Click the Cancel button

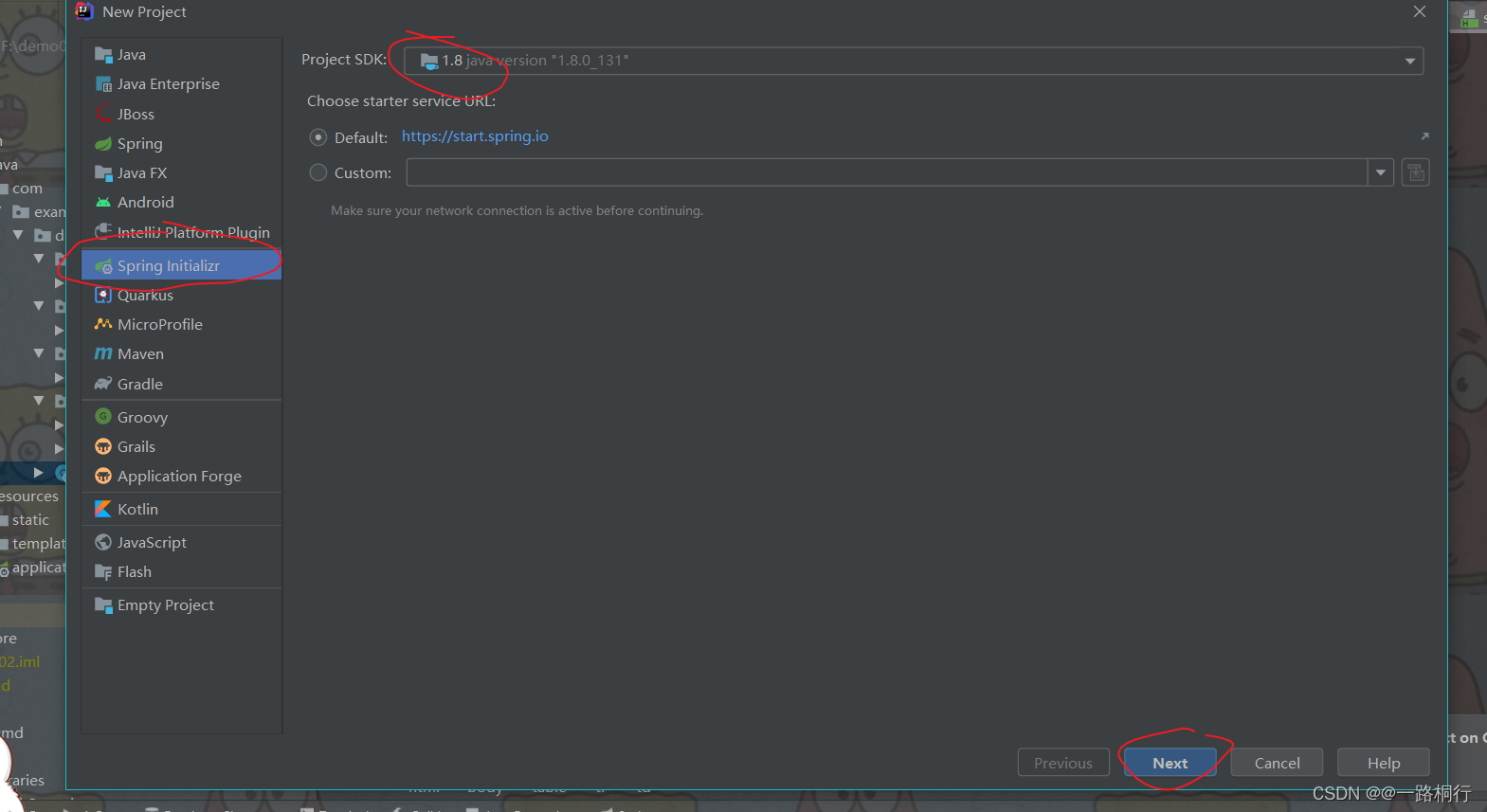1277,763
